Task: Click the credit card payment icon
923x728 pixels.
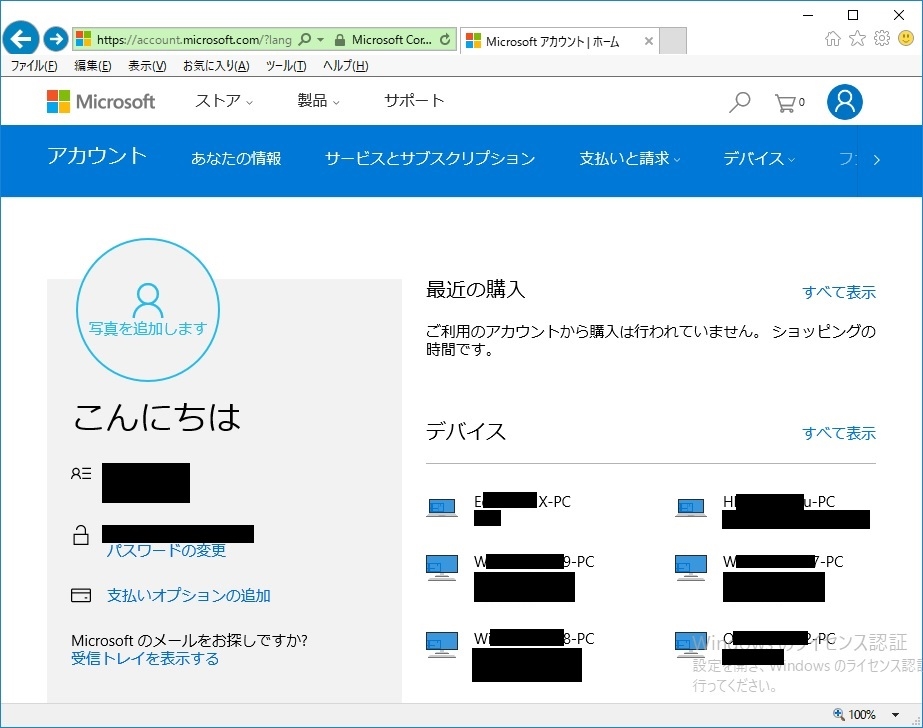Action: point(81,595)
